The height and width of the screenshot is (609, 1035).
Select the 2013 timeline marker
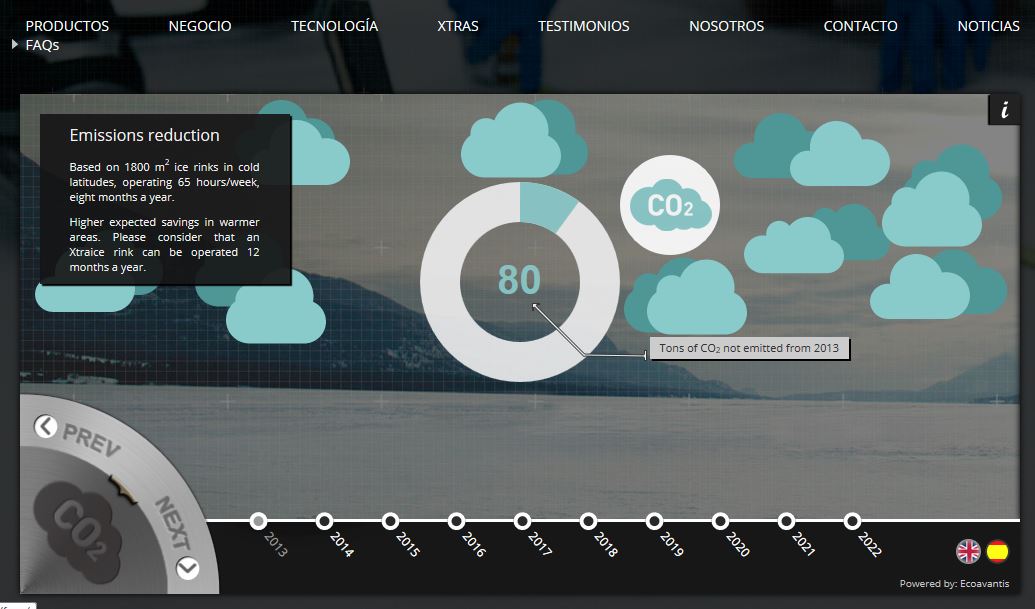258,521
